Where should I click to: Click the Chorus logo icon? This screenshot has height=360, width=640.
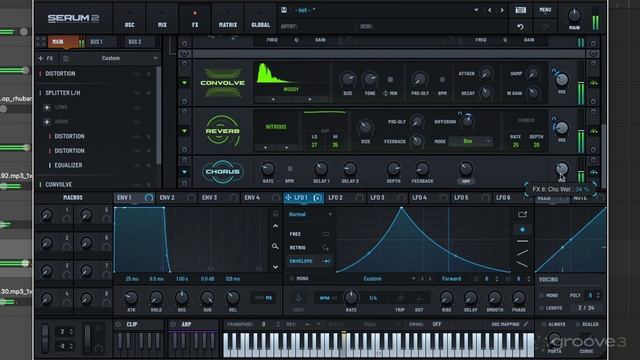coord(222,171)
